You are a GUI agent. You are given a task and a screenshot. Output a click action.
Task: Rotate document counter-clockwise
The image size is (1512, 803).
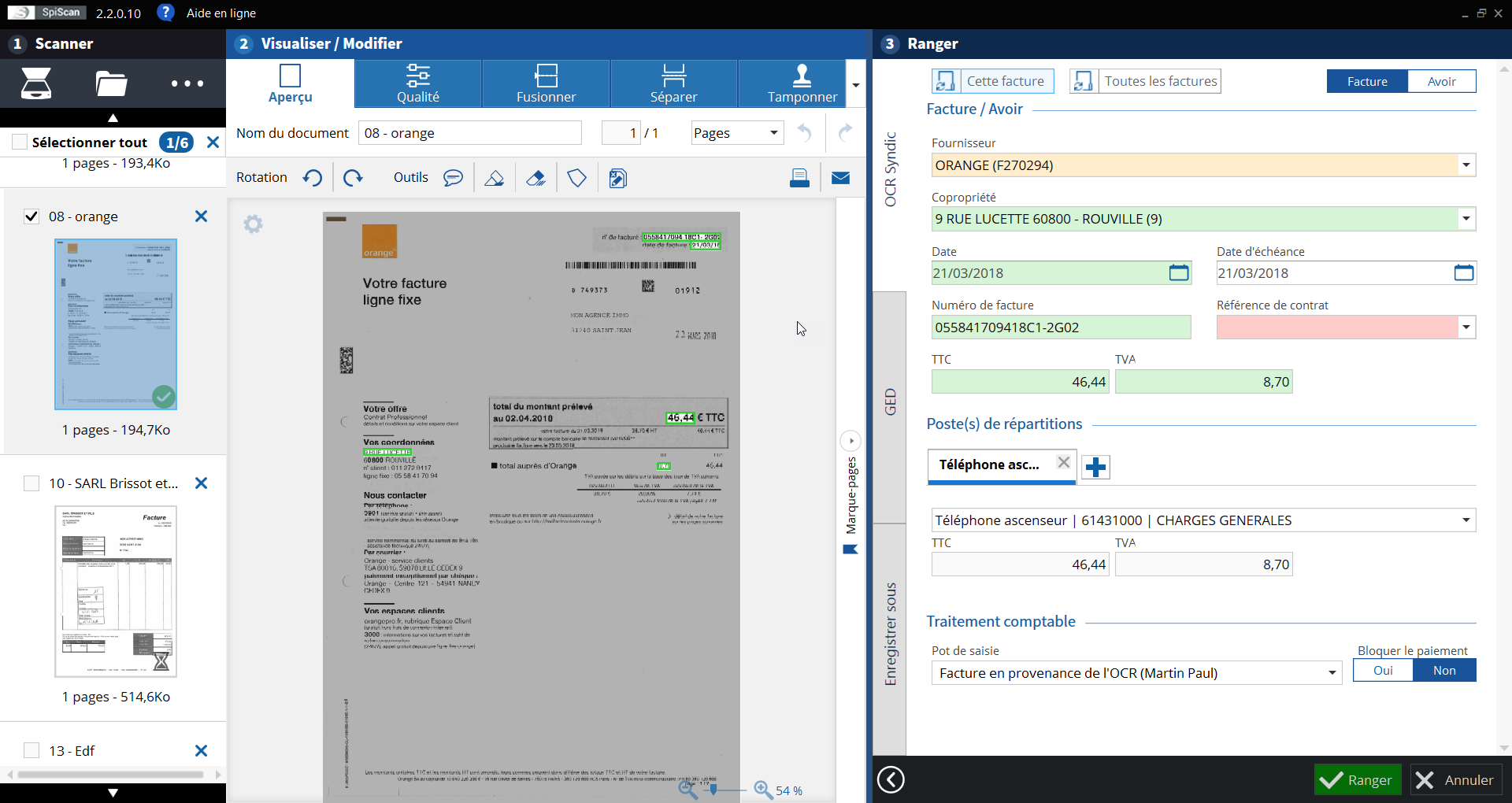313,178
